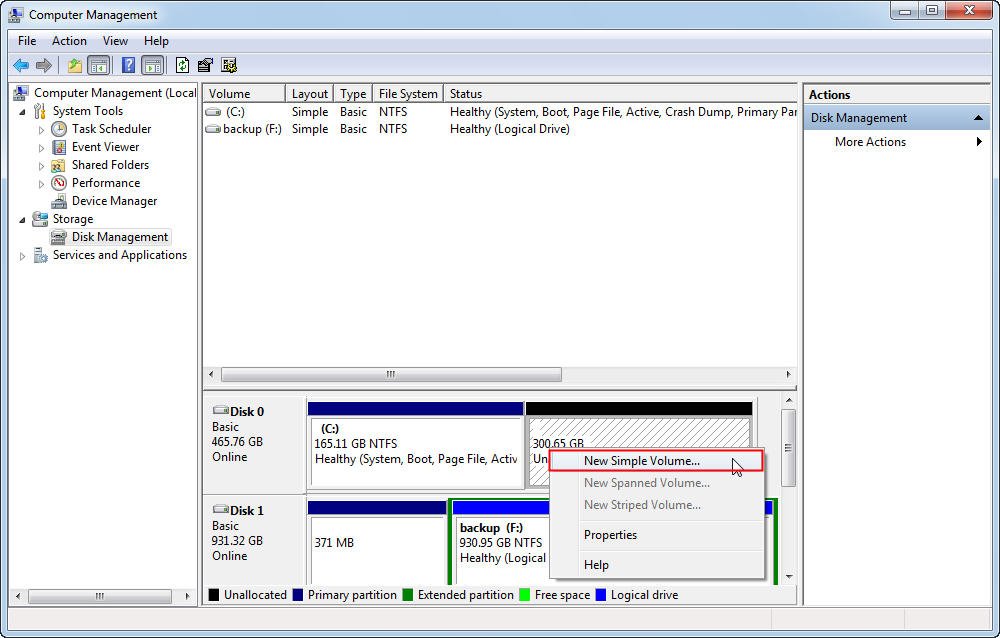
Task: Sort by the Status column header
Action: pos(620,94)
